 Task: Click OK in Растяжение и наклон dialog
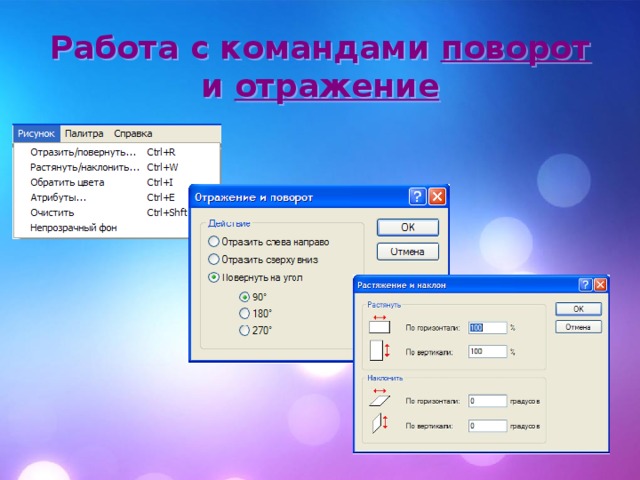point(578,309)
